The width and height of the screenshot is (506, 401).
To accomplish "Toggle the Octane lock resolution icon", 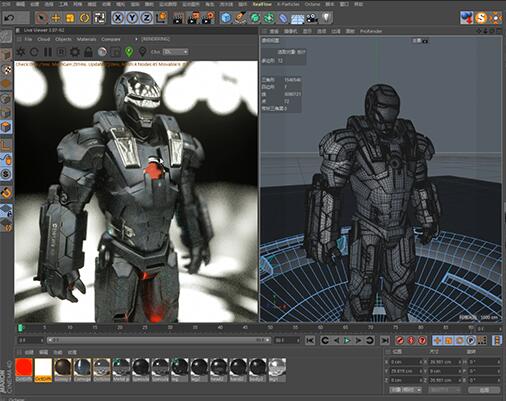I will pos(88,52).
